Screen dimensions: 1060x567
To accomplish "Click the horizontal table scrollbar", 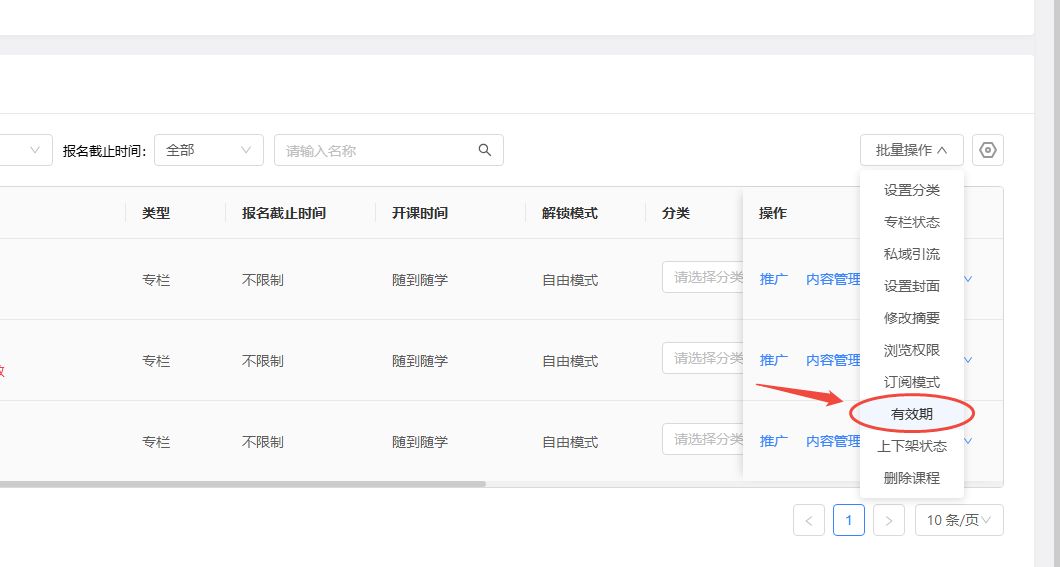I will point(243,484).
